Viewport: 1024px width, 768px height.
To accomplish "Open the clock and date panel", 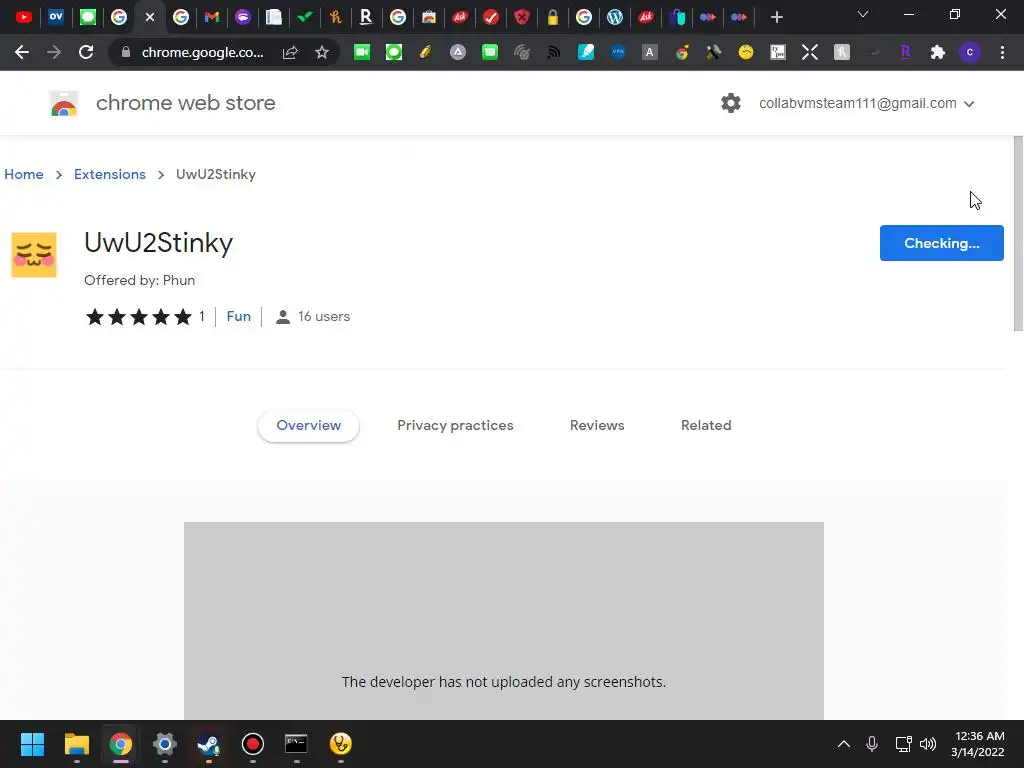I will (978, 744).
